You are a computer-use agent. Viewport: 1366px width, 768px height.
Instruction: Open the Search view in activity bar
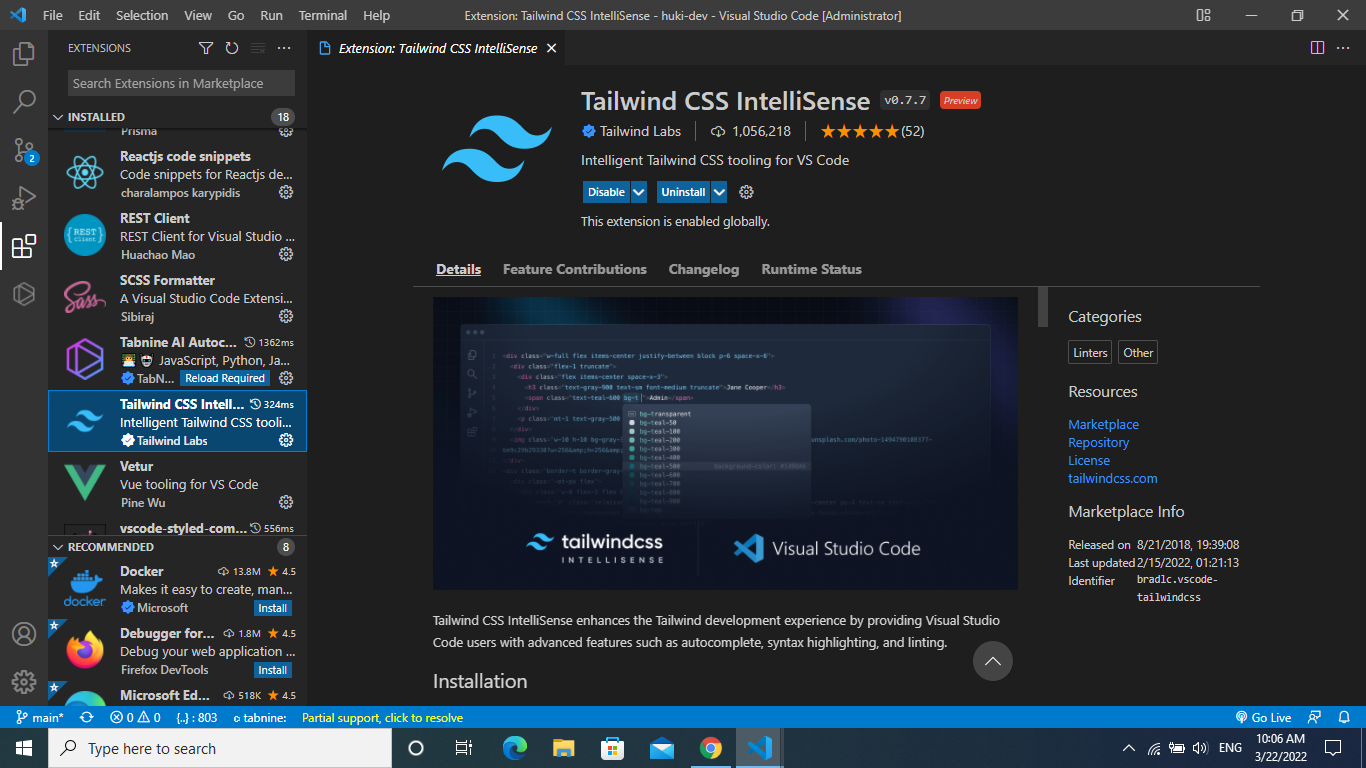24,102
